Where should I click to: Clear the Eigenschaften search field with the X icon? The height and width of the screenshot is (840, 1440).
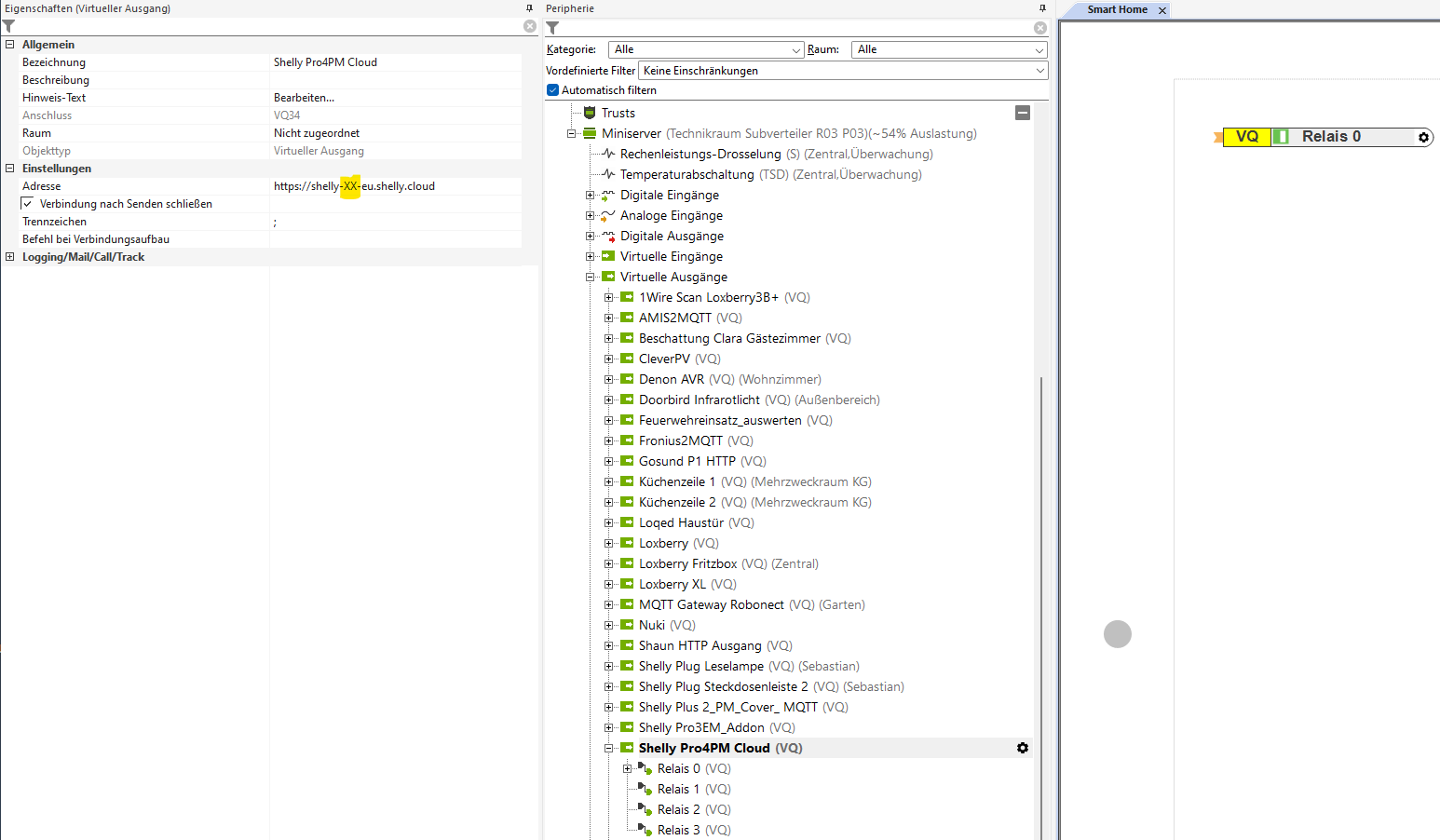tap(530, 27)
